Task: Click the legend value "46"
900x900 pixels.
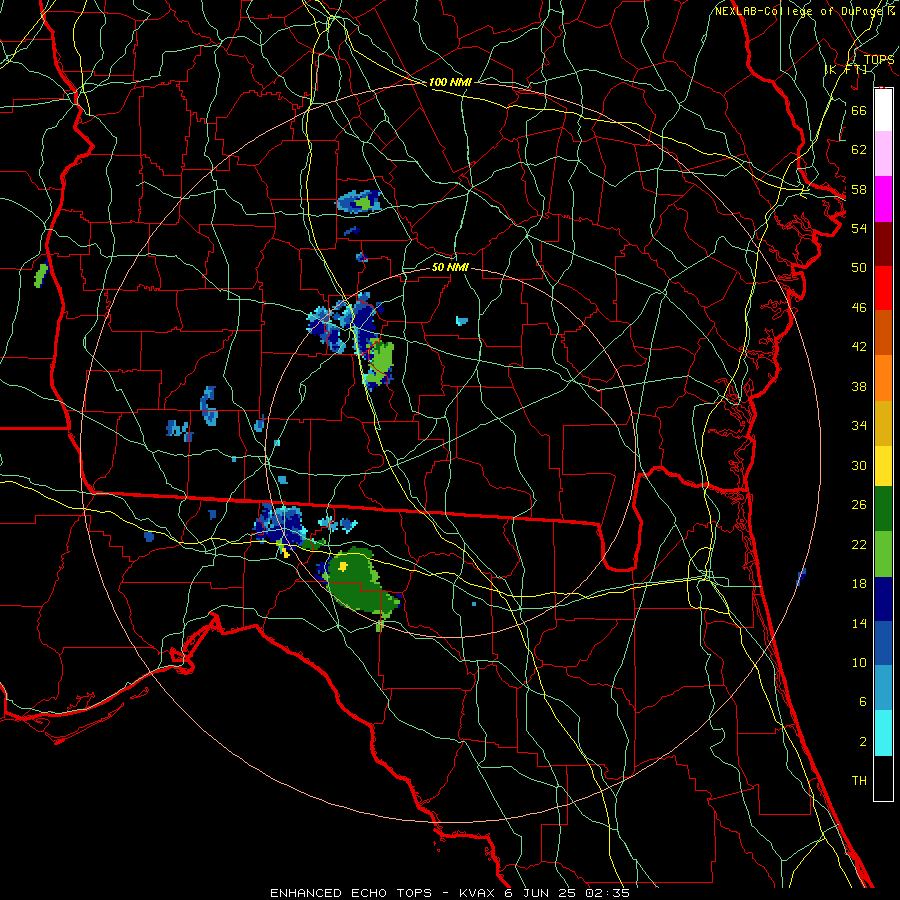Action: pos(859,308)
